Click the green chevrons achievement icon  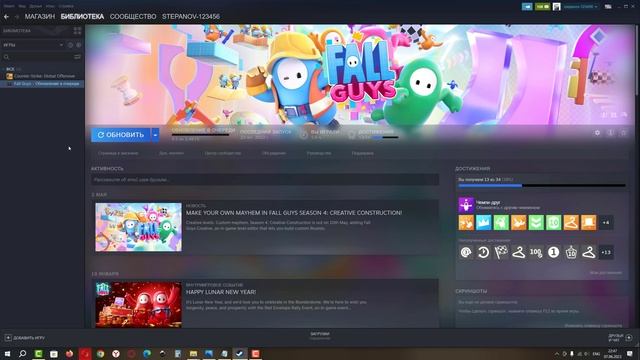pyautogui.click(x=536, y=223)
